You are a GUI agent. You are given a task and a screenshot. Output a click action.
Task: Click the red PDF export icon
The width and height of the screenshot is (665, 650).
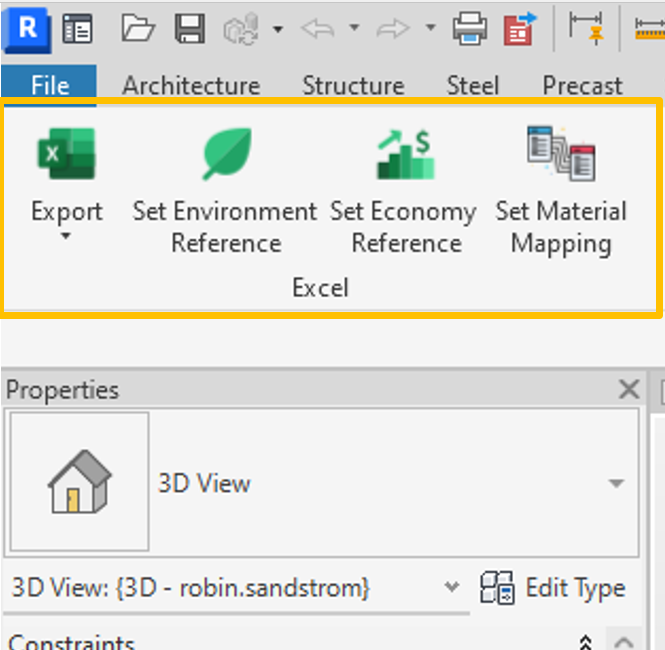[520, 29]
